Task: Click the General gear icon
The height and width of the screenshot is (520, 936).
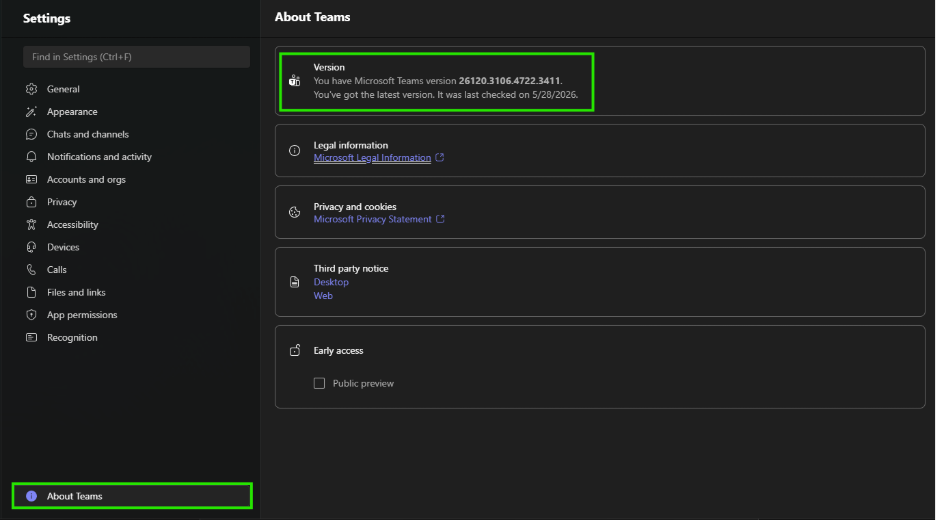Action: 32,89
